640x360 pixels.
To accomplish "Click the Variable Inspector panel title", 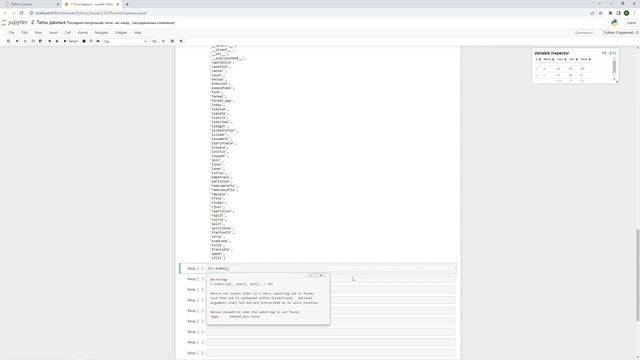I will point(551,53).
